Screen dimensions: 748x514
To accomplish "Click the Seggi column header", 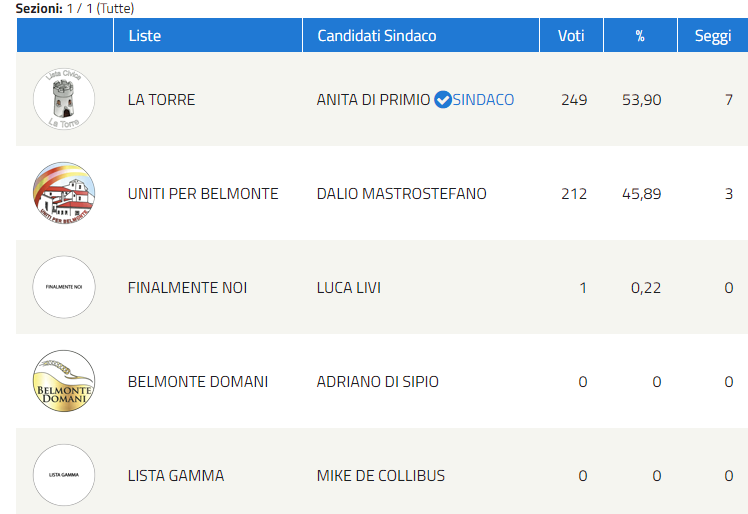I will [x=713, y=35].
